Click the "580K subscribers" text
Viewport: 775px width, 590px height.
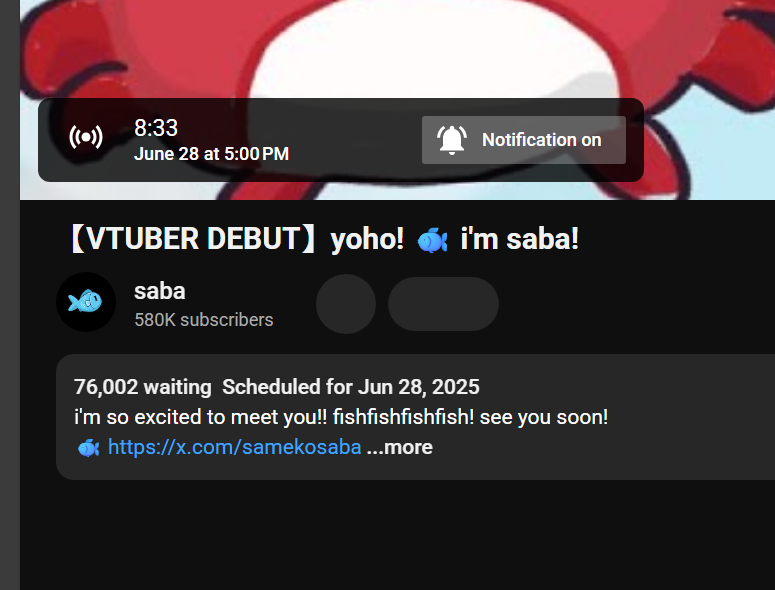click(x=203, y=320)
